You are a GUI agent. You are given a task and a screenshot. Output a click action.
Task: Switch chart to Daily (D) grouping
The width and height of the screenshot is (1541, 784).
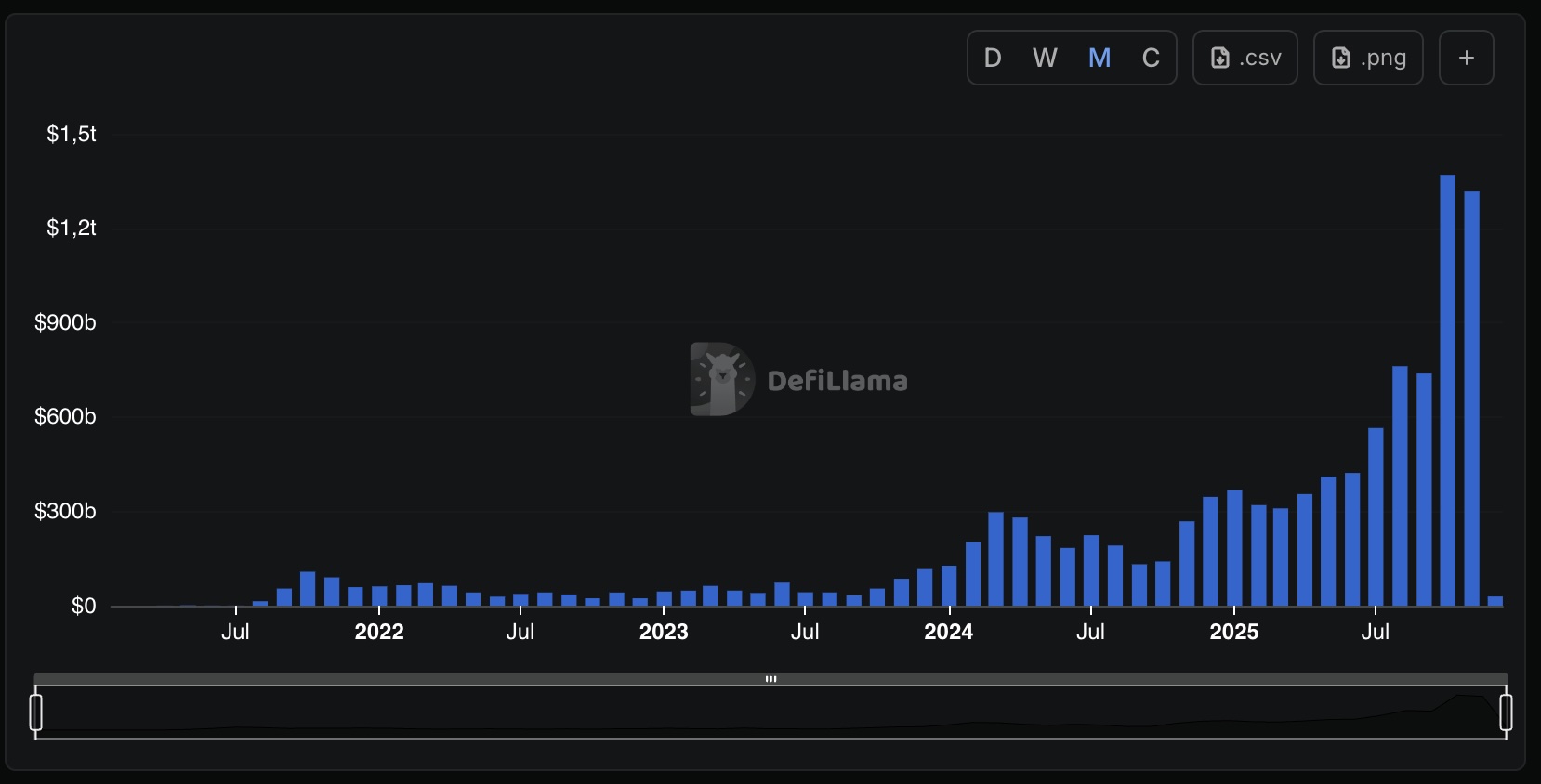tap(993, 58)
